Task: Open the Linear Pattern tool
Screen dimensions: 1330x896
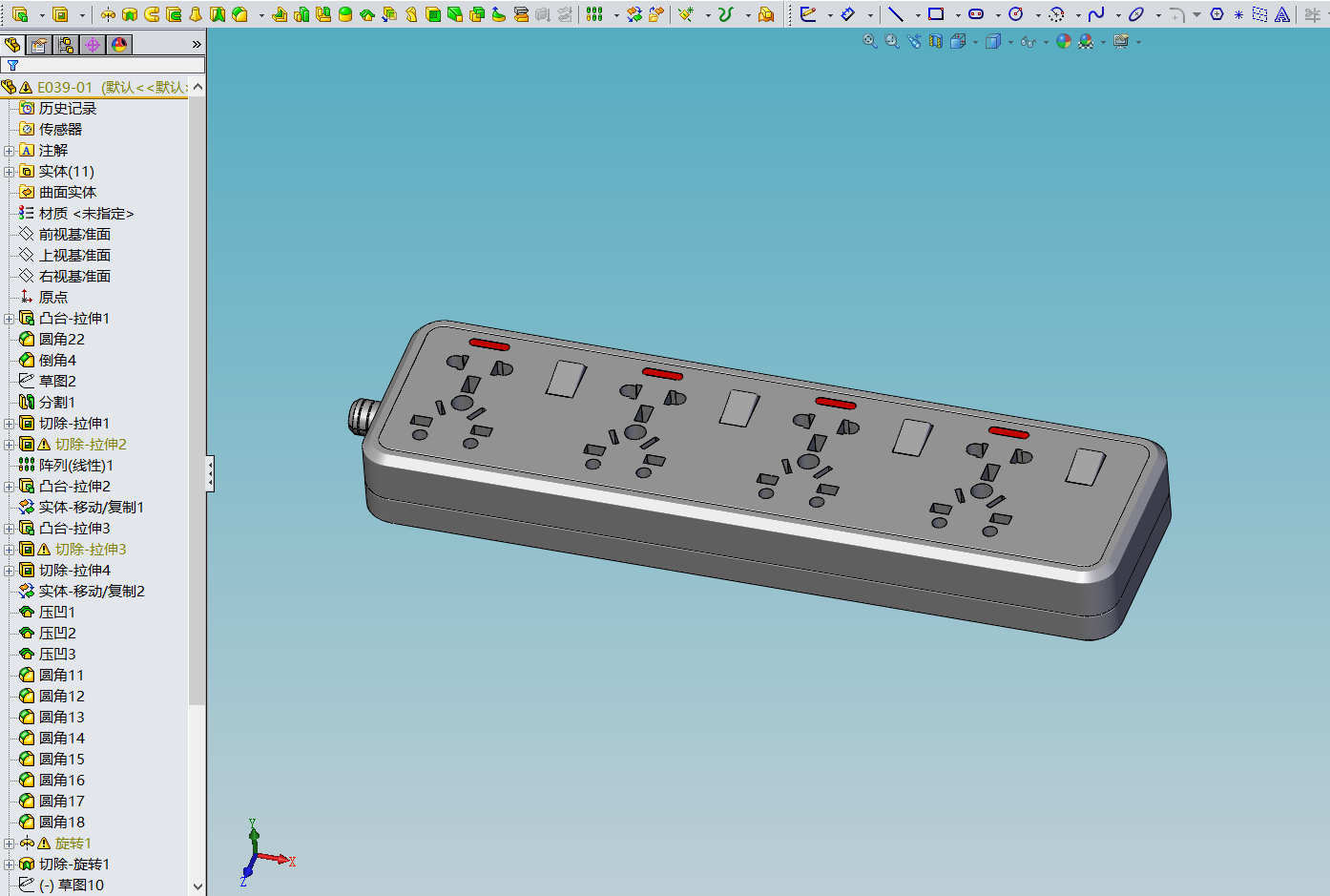Action: pyautogui.click(x=595, y=14)
